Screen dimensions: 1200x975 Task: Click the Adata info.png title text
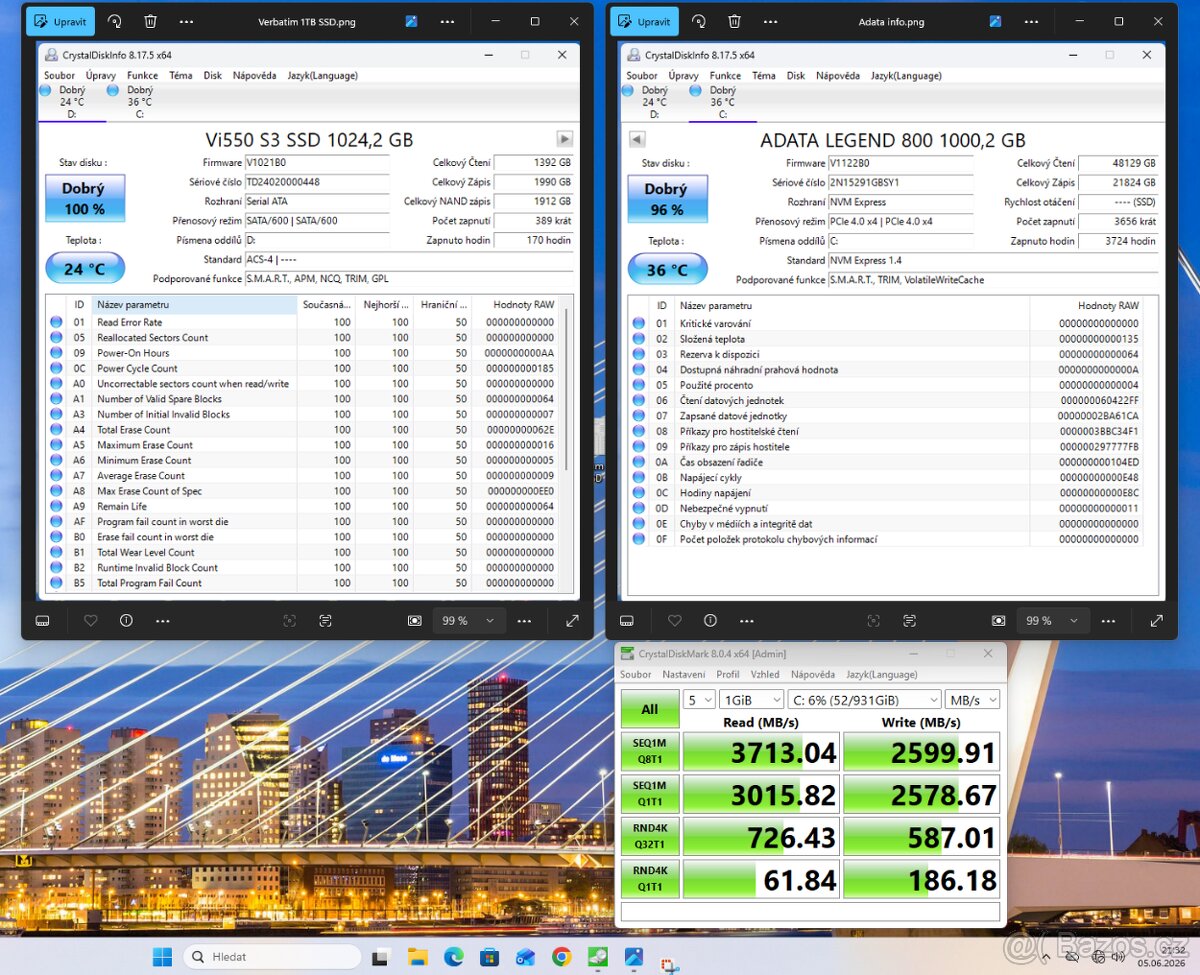click(x=891, y=21)
